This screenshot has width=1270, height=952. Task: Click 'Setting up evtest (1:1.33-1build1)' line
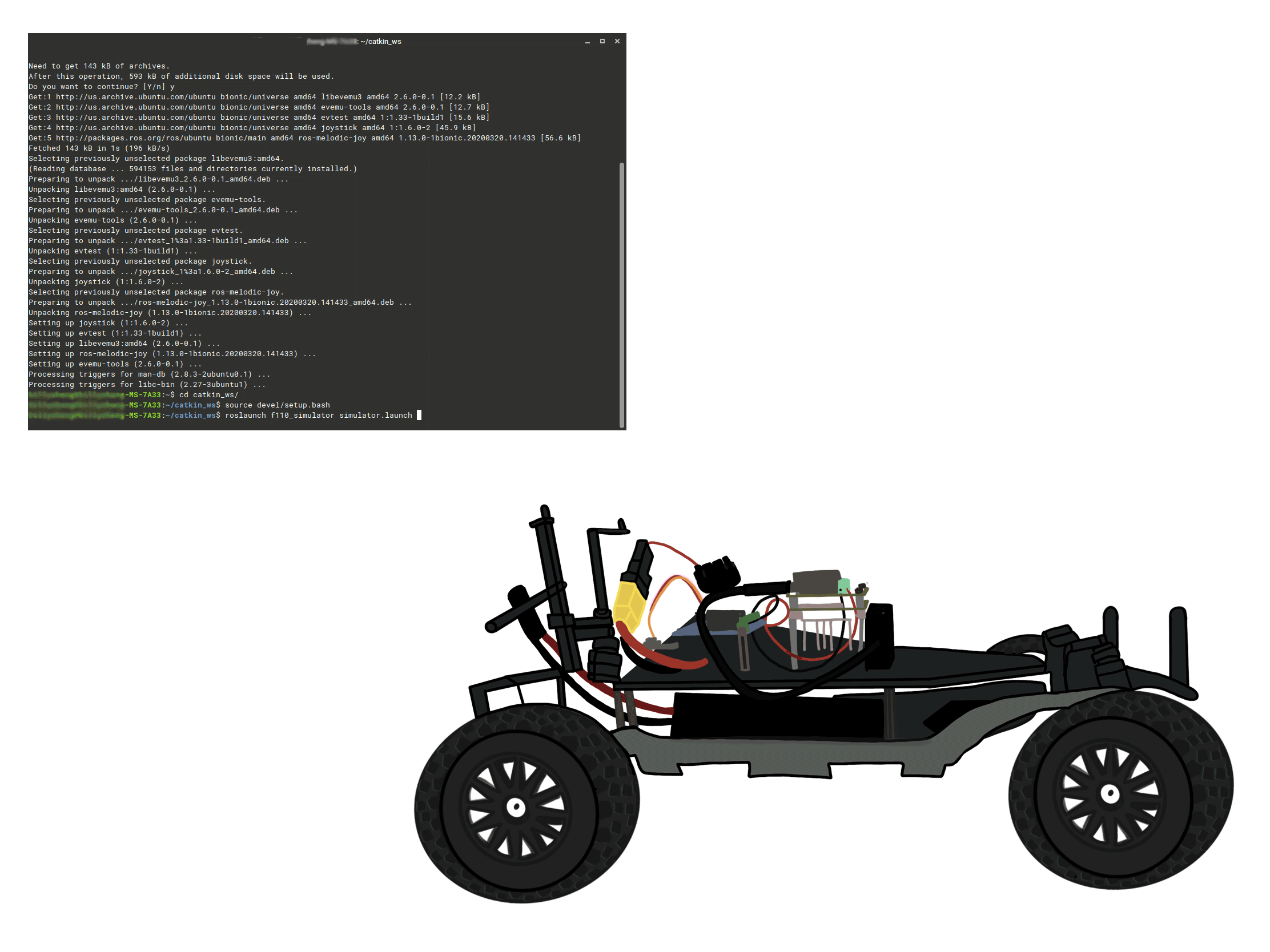[x=115, y=333]
